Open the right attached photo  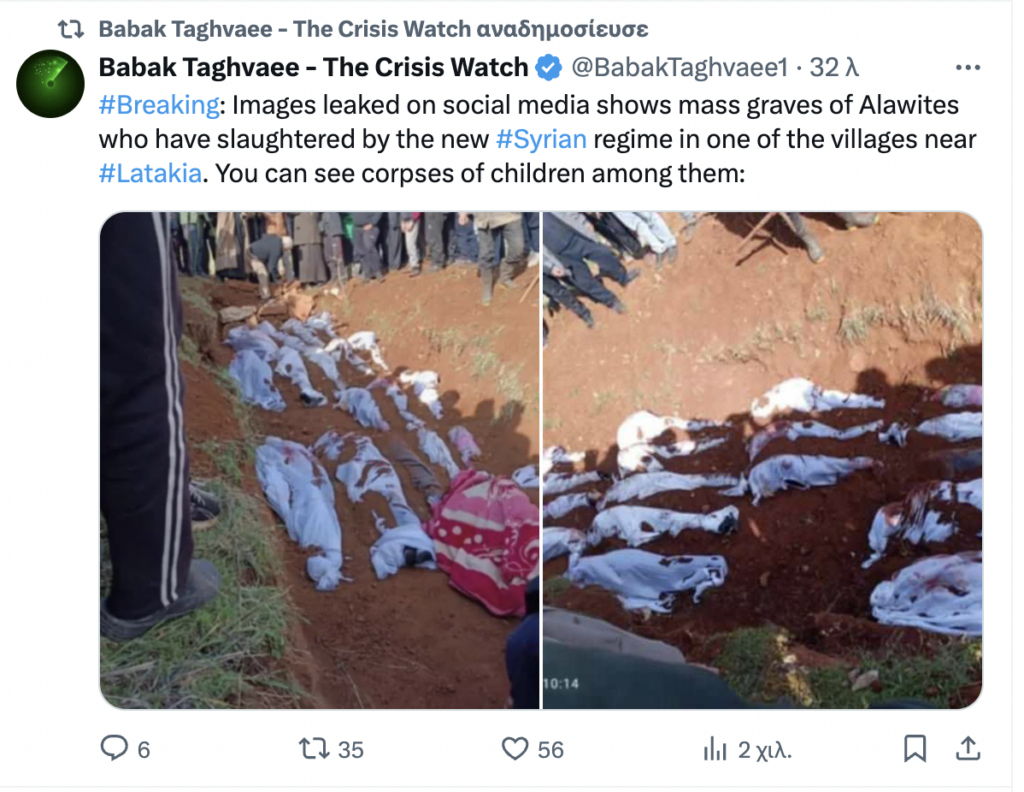point(763,460)
